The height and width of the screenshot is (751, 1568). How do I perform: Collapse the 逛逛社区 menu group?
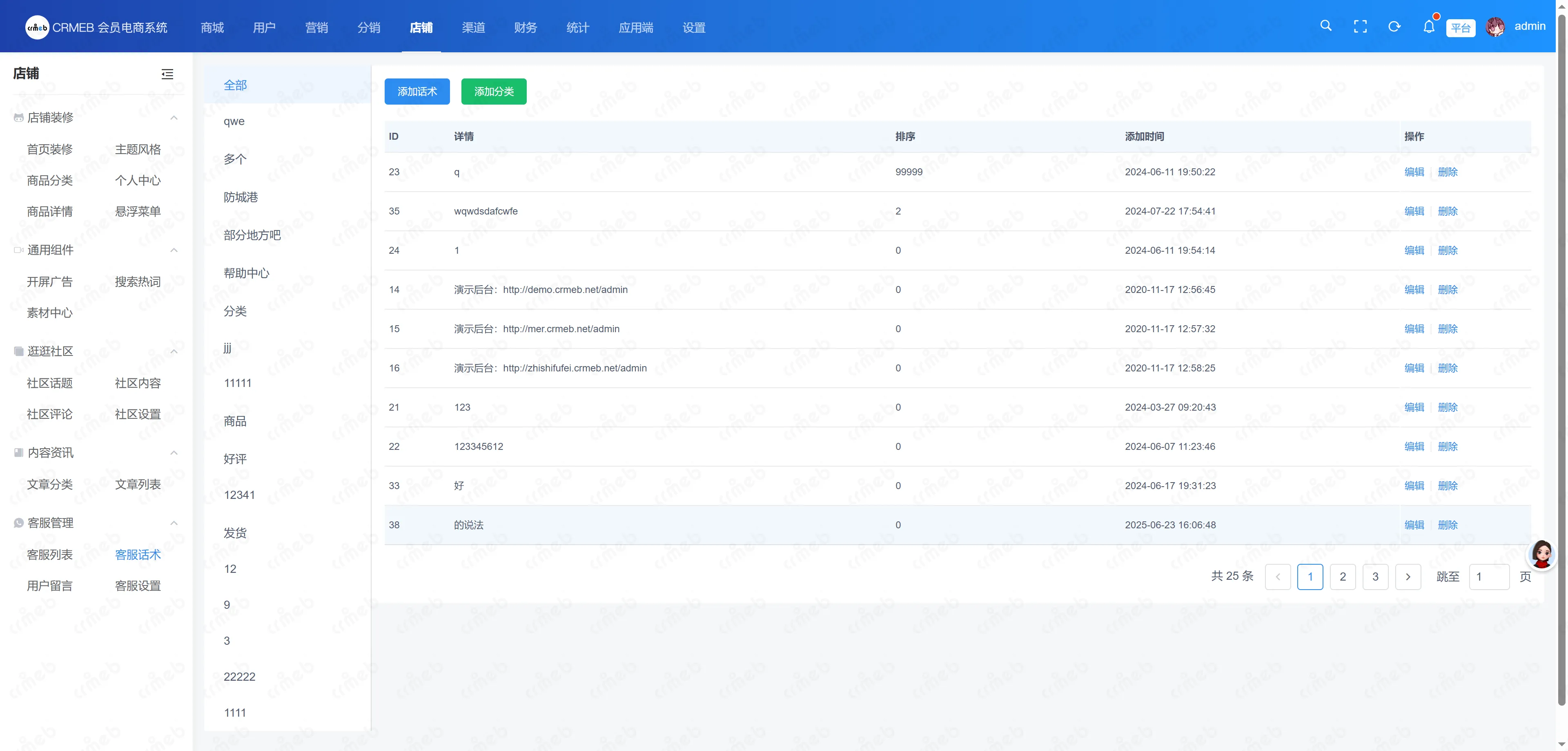coord(174,351)
